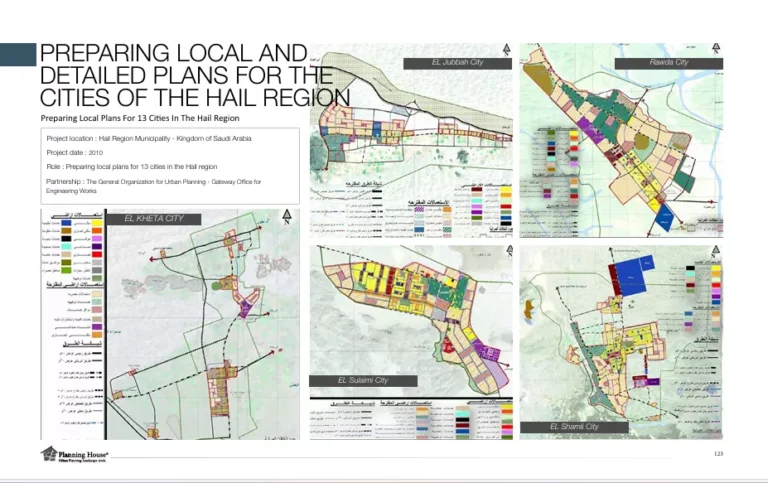Screen dimensions: 768x483
Task: Click the north arrow on El Sulaimi map
Action: coord(509,251)
